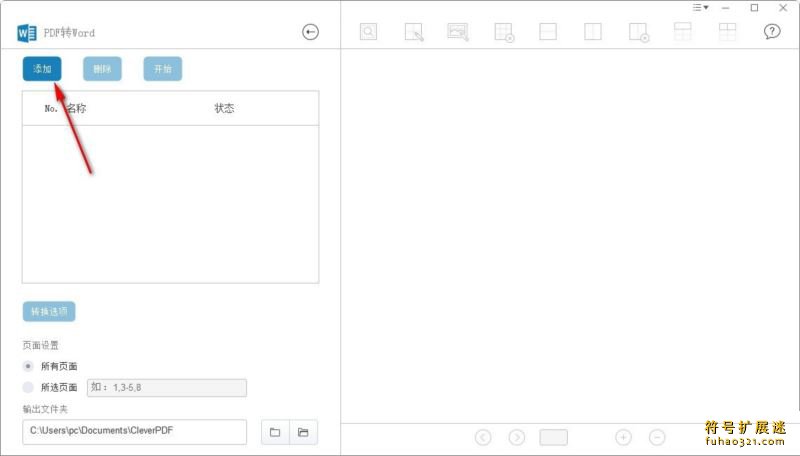Open the help question bubble icon
This screenshot has height=456, width=800.
(x=772, y=32)
